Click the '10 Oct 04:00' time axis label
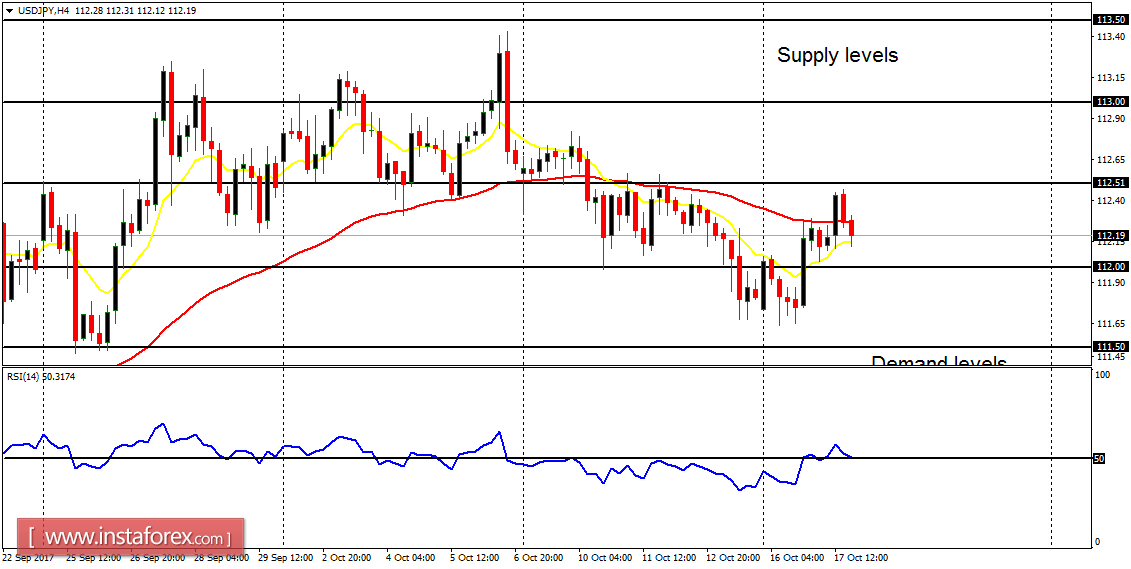Viewport: 1131px width, 569px height. [604, 558]
